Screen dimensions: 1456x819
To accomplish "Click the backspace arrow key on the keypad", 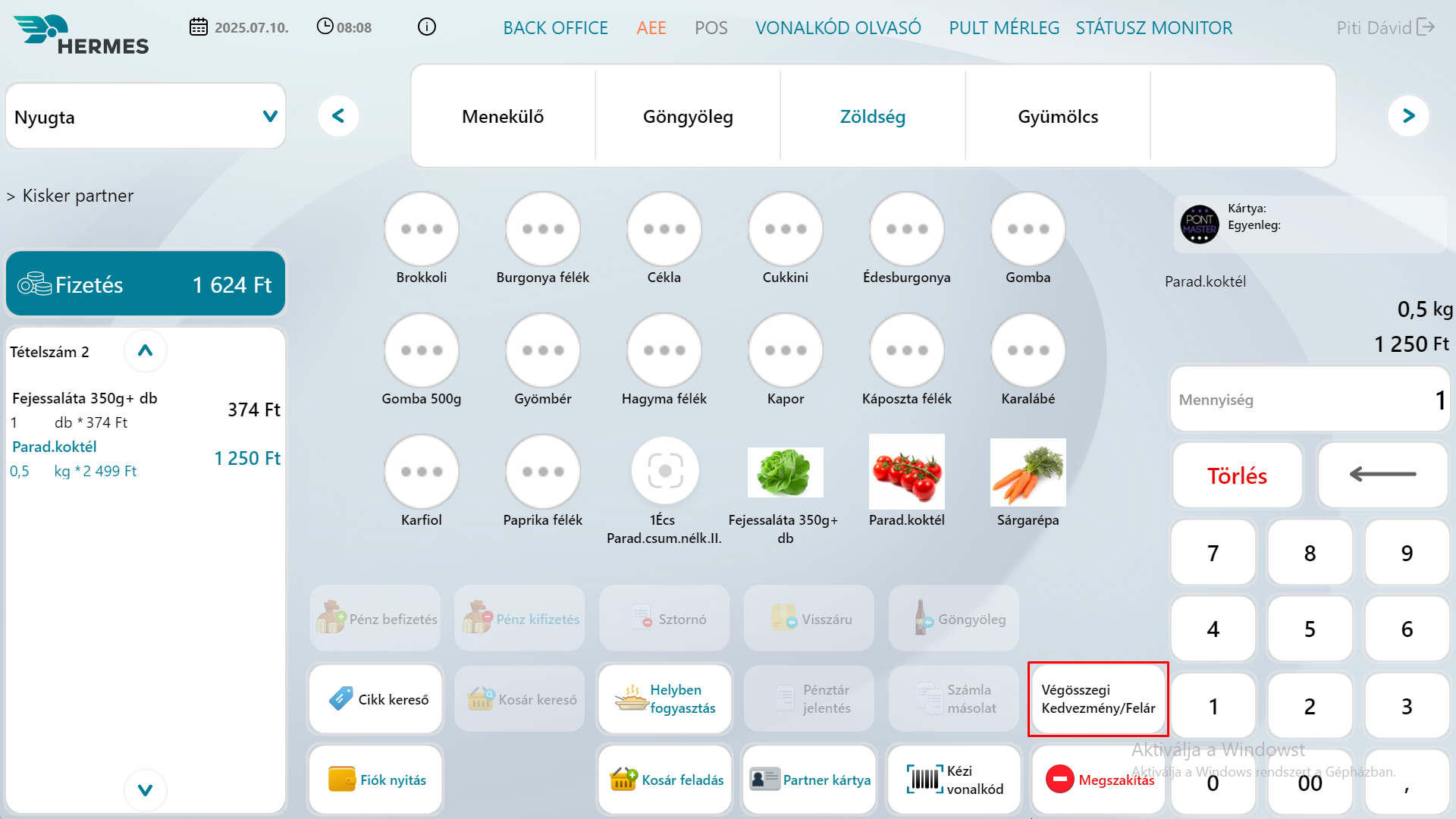I will (x=1382, y=475).
